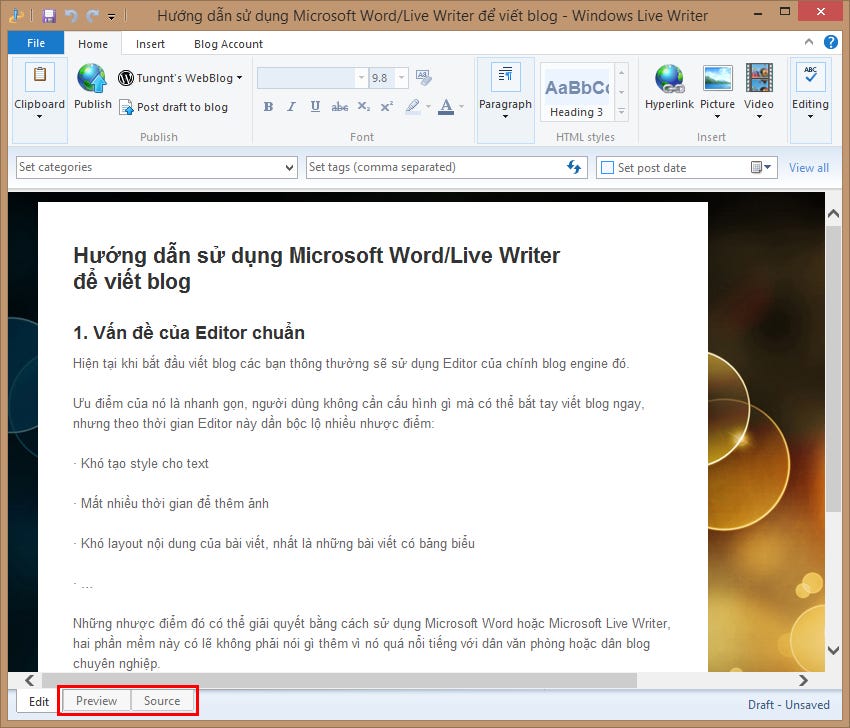The height and width of the screenshot is (728, 850).
Task: Toggle Subscript formatting
Action: [x=363, y=106]
